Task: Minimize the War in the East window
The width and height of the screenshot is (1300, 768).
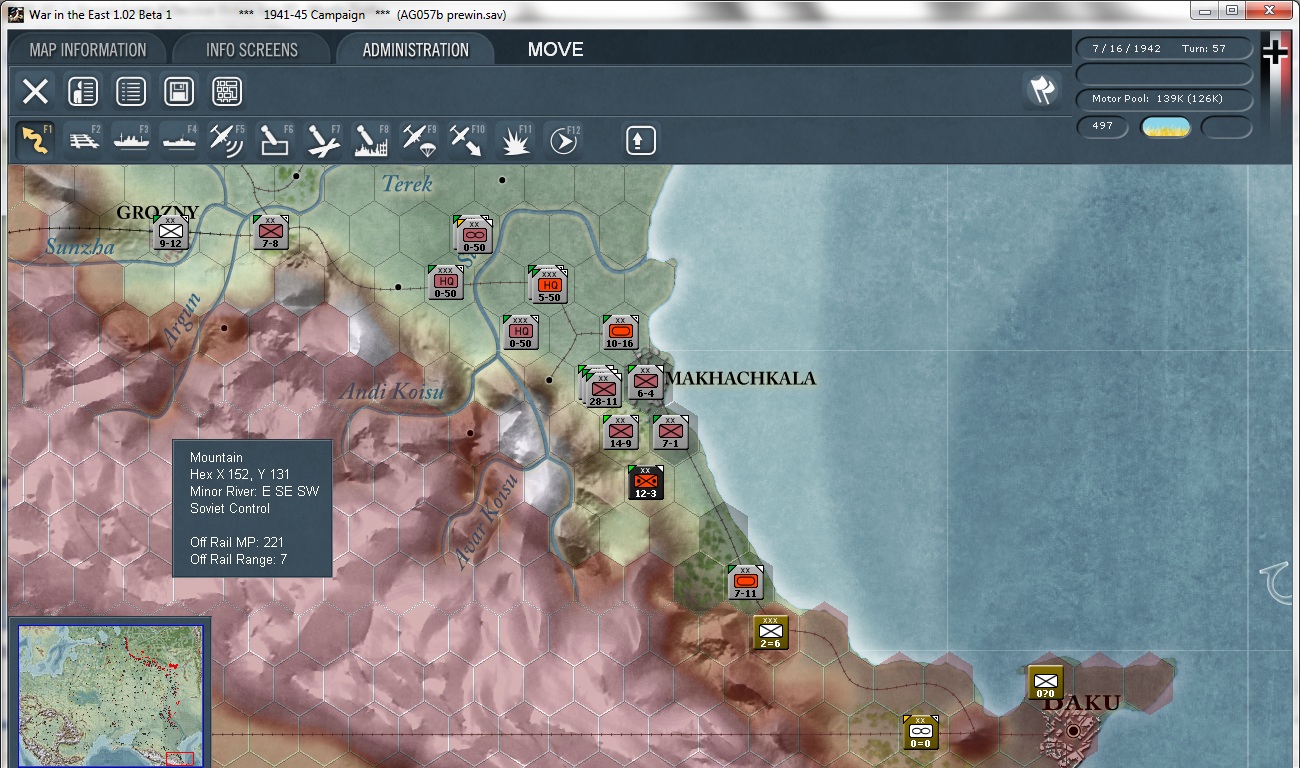Action: pyautogui.click(x=1206, y=10)
